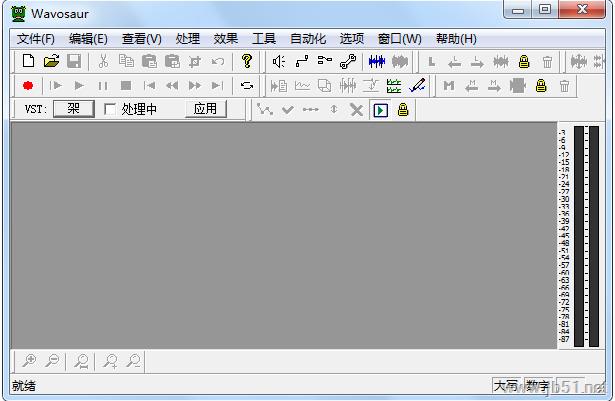615x401 pixels.
Task: Toggle the yellow lock in the automation toolbar
Action: tap(403, 110)
